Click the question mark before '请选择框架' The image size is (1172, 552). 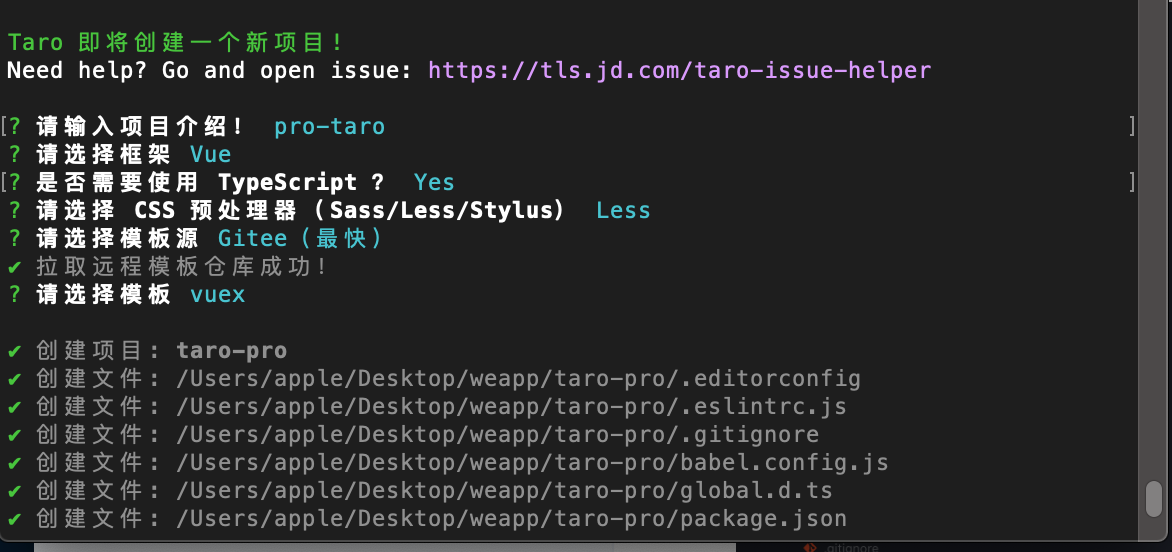coord(14,155)
